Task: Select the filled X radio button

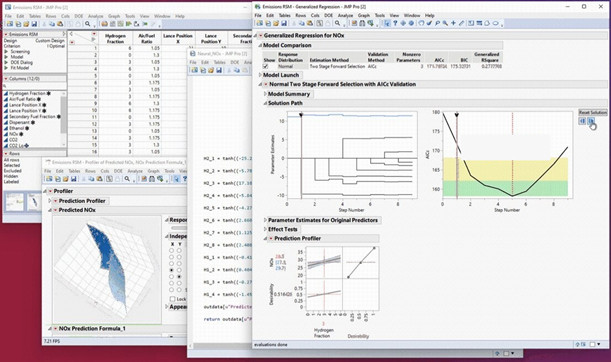Action: 171,270
